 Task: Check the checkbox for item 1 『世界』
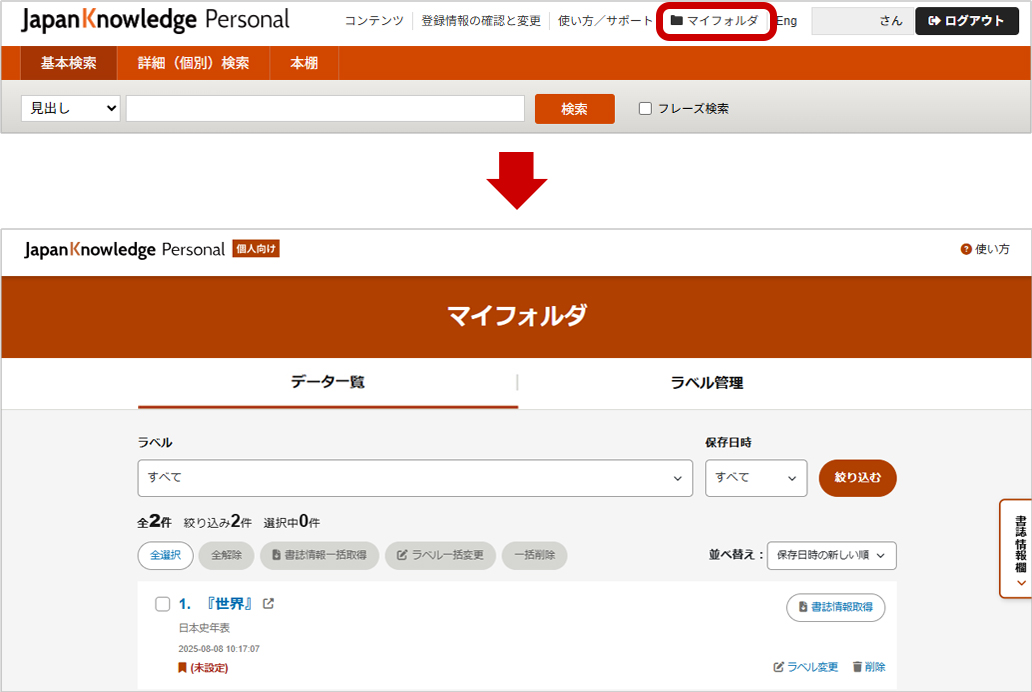click(x=160, y=603)
